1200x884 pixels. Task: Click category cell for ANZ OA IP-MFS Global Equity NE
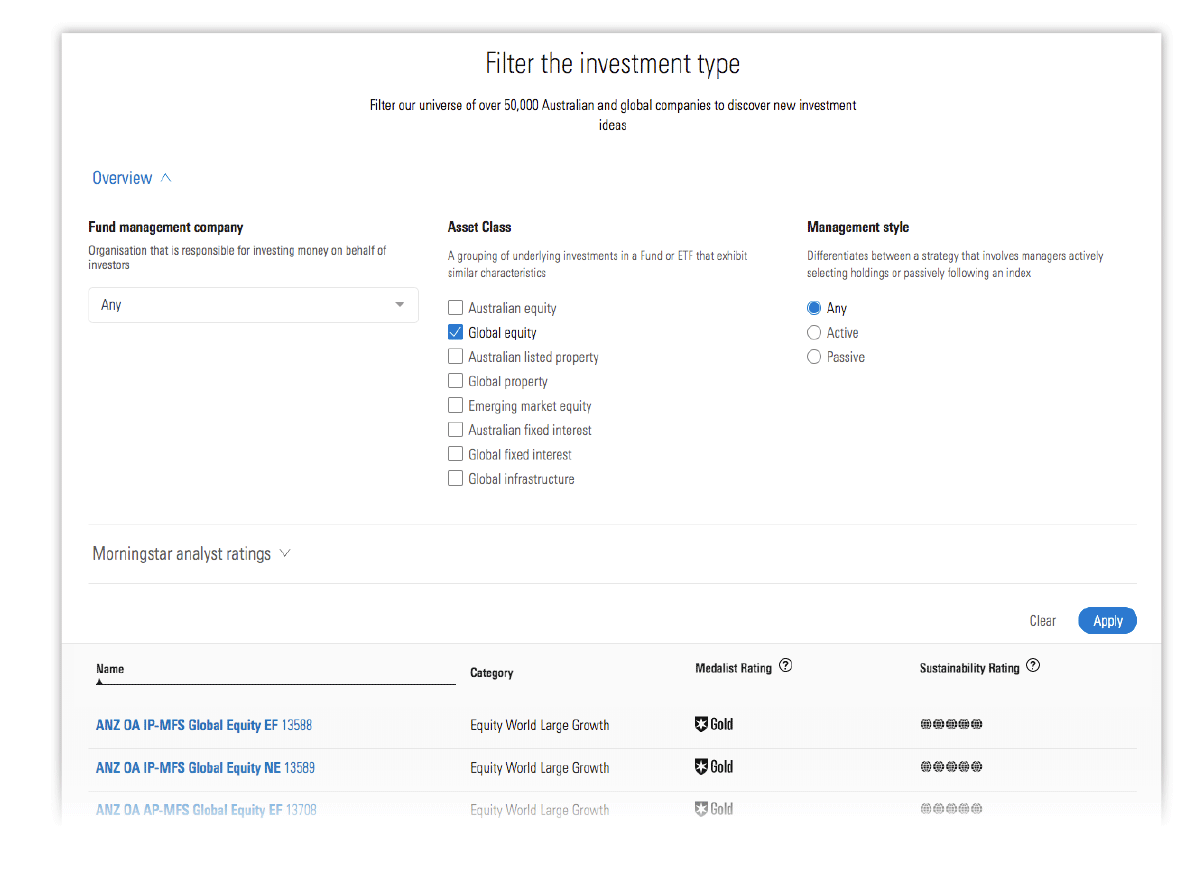(540, 768)
